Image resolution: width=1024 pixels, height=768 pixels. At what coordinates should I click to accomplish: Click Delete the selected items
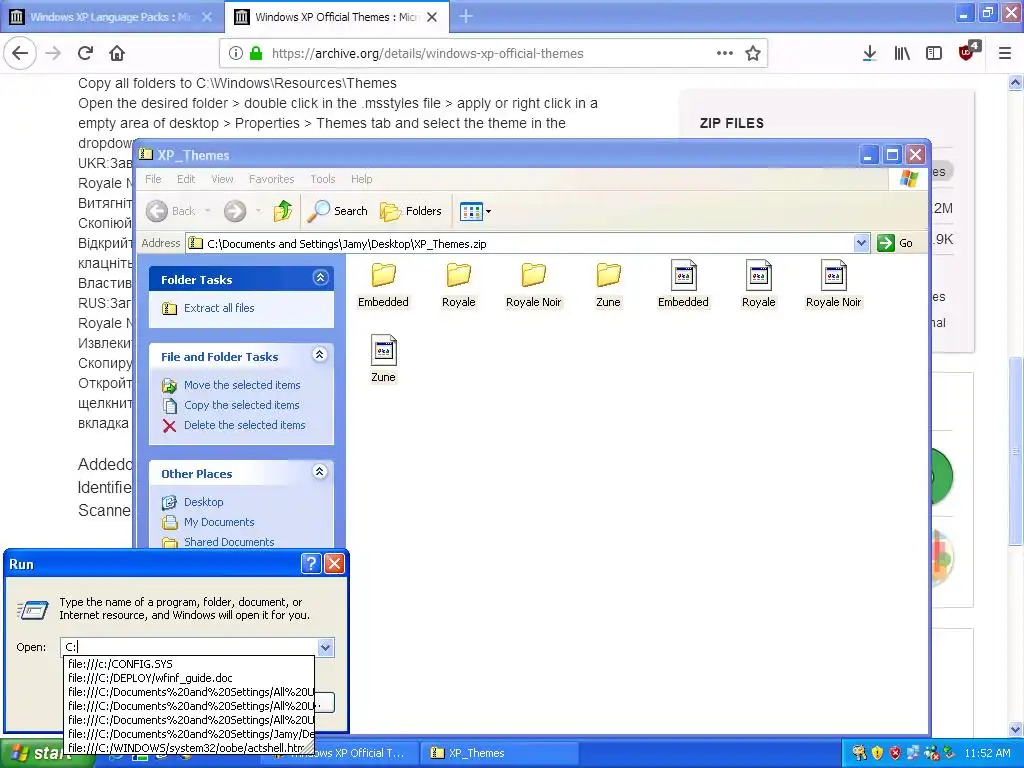[x=244, y=425]
